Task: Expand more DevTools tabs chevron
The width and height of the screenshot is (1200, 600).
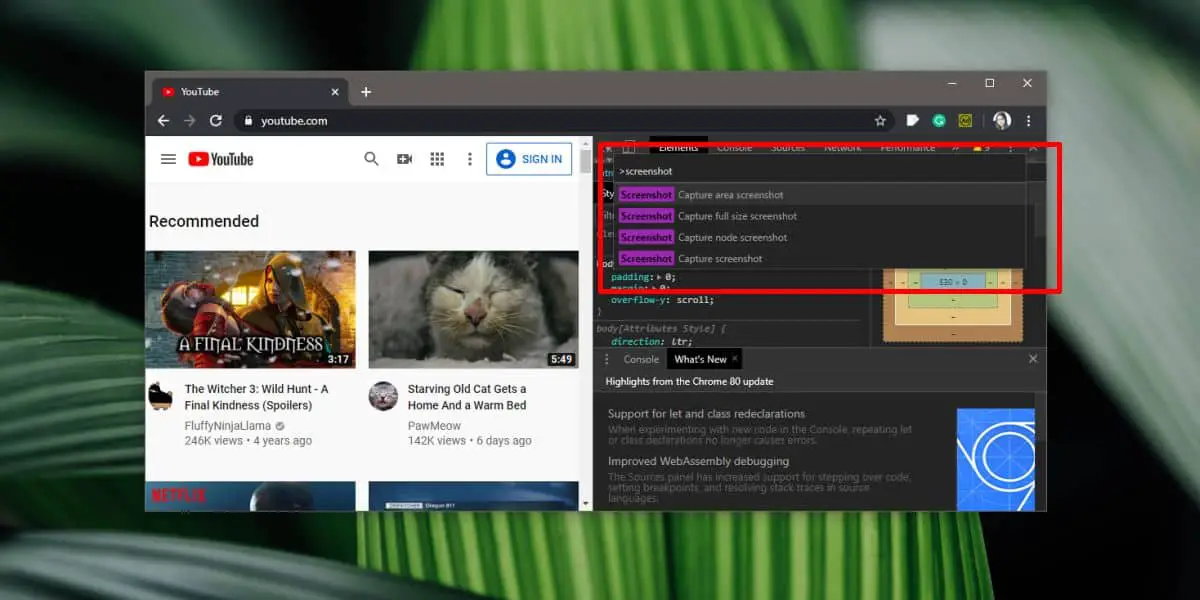Action: pyautogui.click(x=955, y=148)
